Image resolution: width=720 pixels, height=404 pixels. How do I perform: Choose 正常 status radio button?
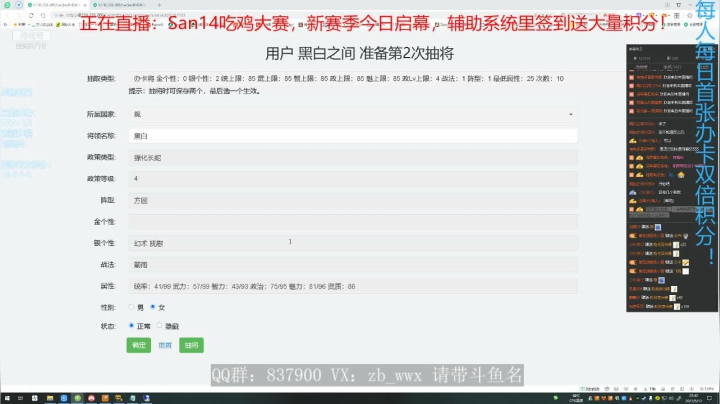[x=131, y=325]
